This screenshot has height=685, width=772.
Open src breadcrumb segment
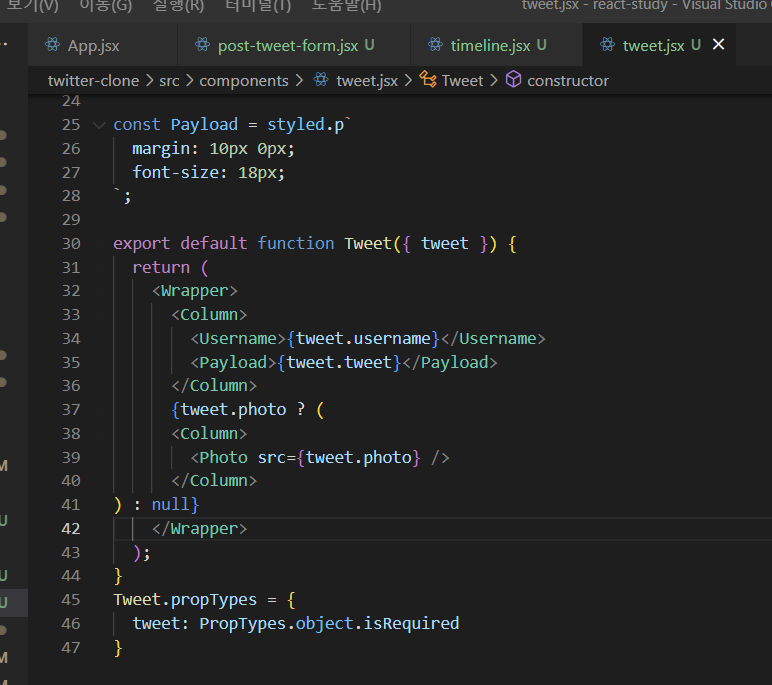(169, 81)
